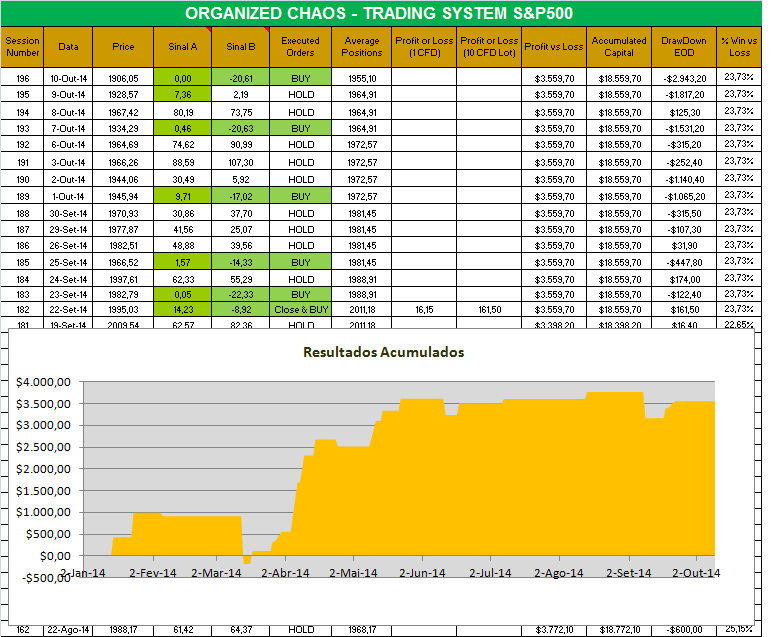Click chart title 'Resultados Acumulados'
Viewport: 774px width, 637px height.
coord(384,352)
